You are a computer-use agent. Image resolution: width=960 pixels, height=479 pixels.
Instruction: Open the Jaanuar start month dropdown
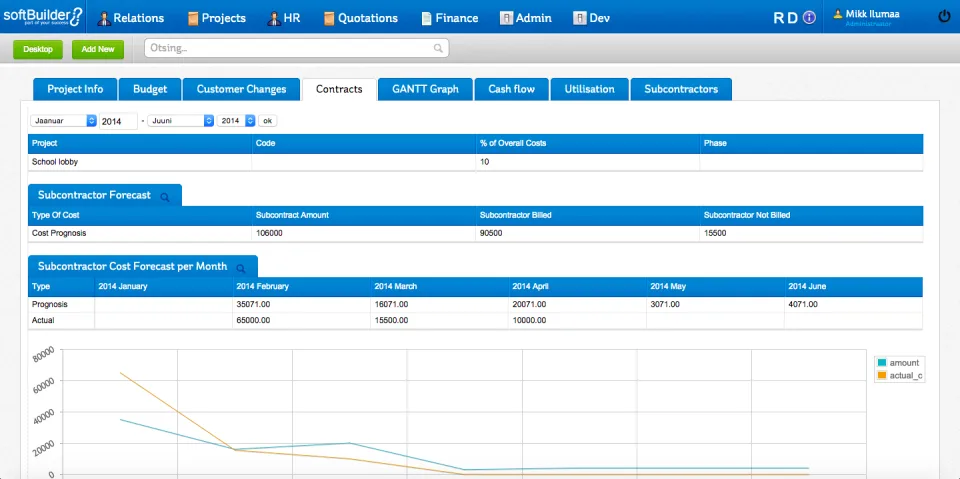(64, 121)
